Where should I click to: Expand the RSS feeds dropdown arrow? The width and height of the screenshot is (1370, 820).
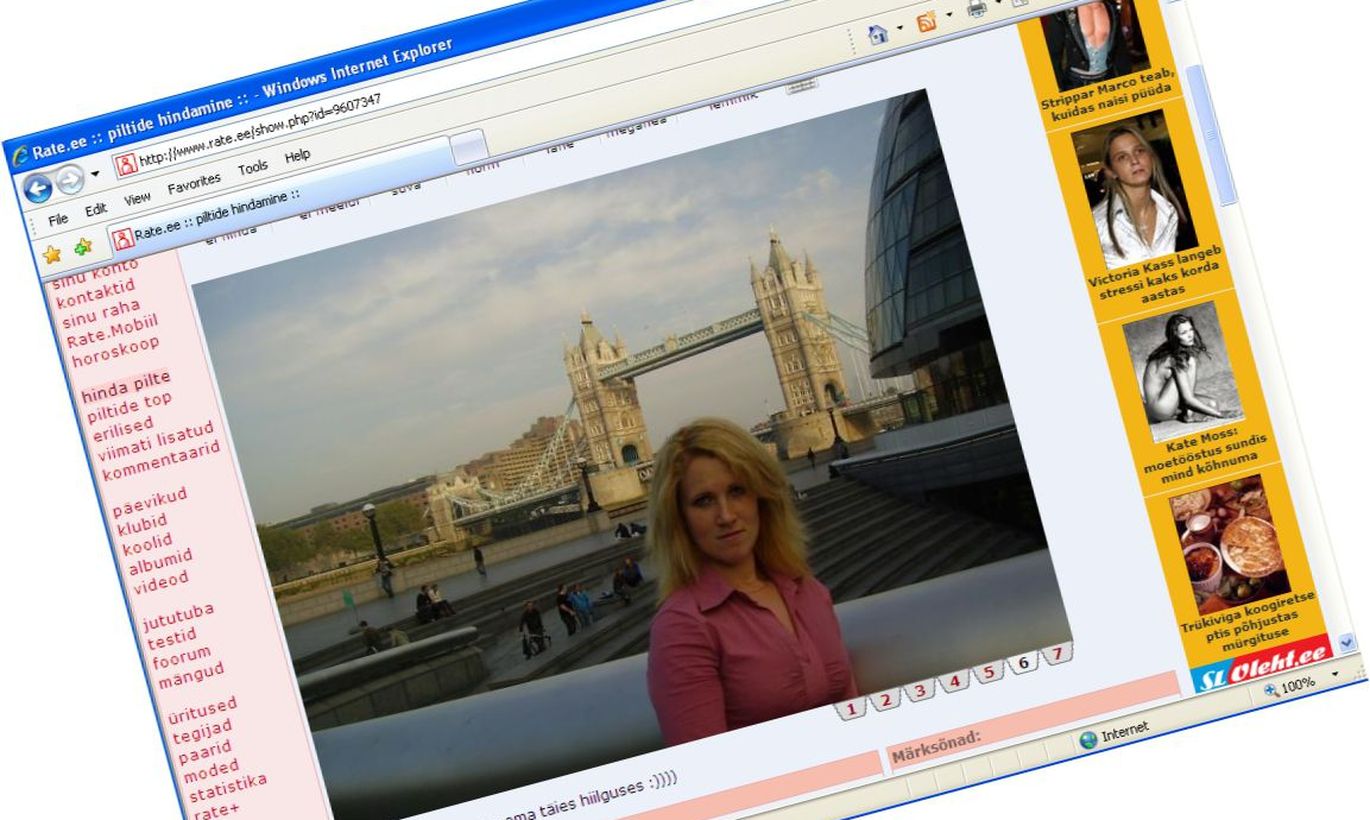point(947,15)
